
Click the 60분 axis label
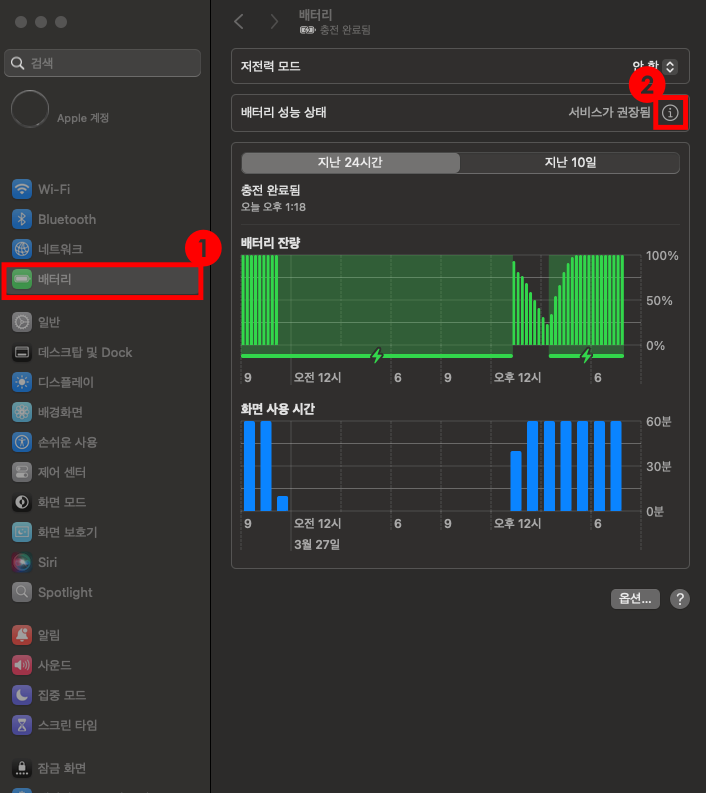658,422
